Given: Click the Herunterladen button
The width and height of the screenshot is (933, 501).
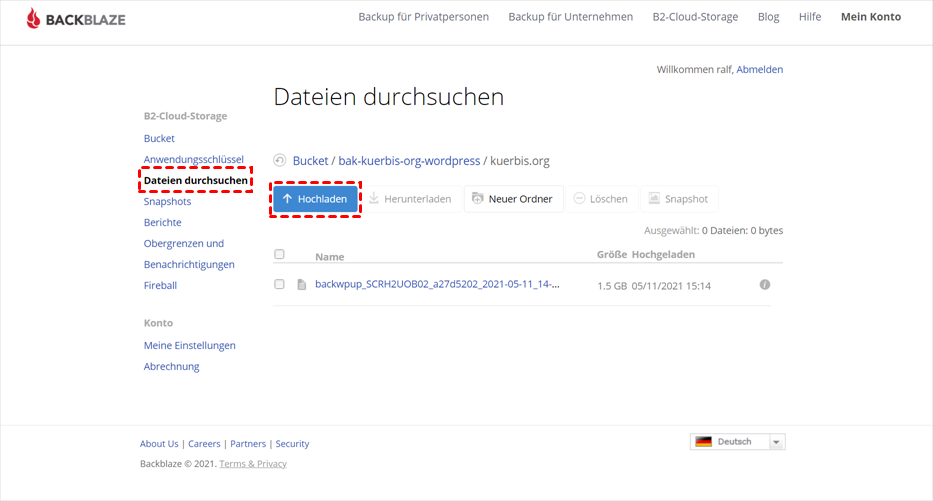Looking at the screenshot, I should coord(410,199).
